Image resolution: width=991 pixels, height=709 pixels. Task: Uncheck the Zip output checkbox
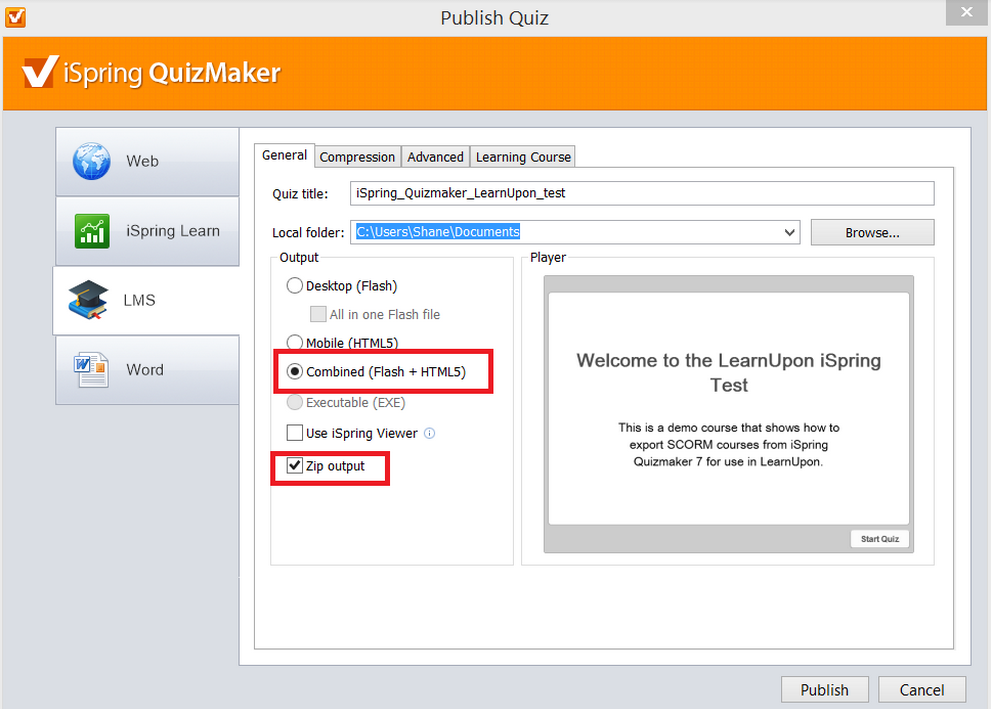pos(295,466)
